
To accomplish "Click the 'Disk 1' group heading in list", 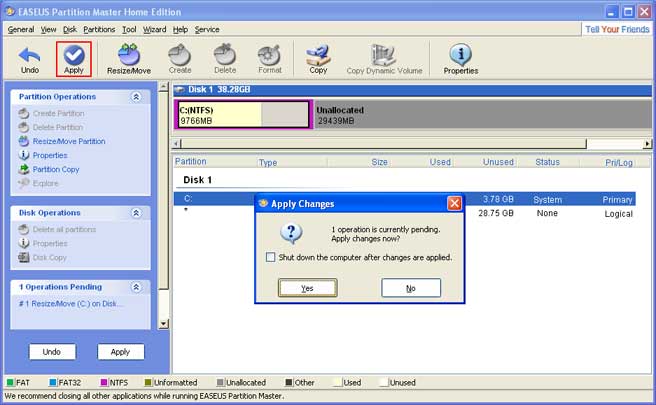I will [197, 180].
